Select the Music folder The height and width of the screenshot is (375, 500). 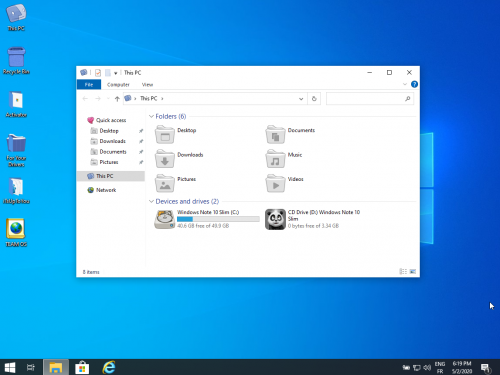coord(284,159)
